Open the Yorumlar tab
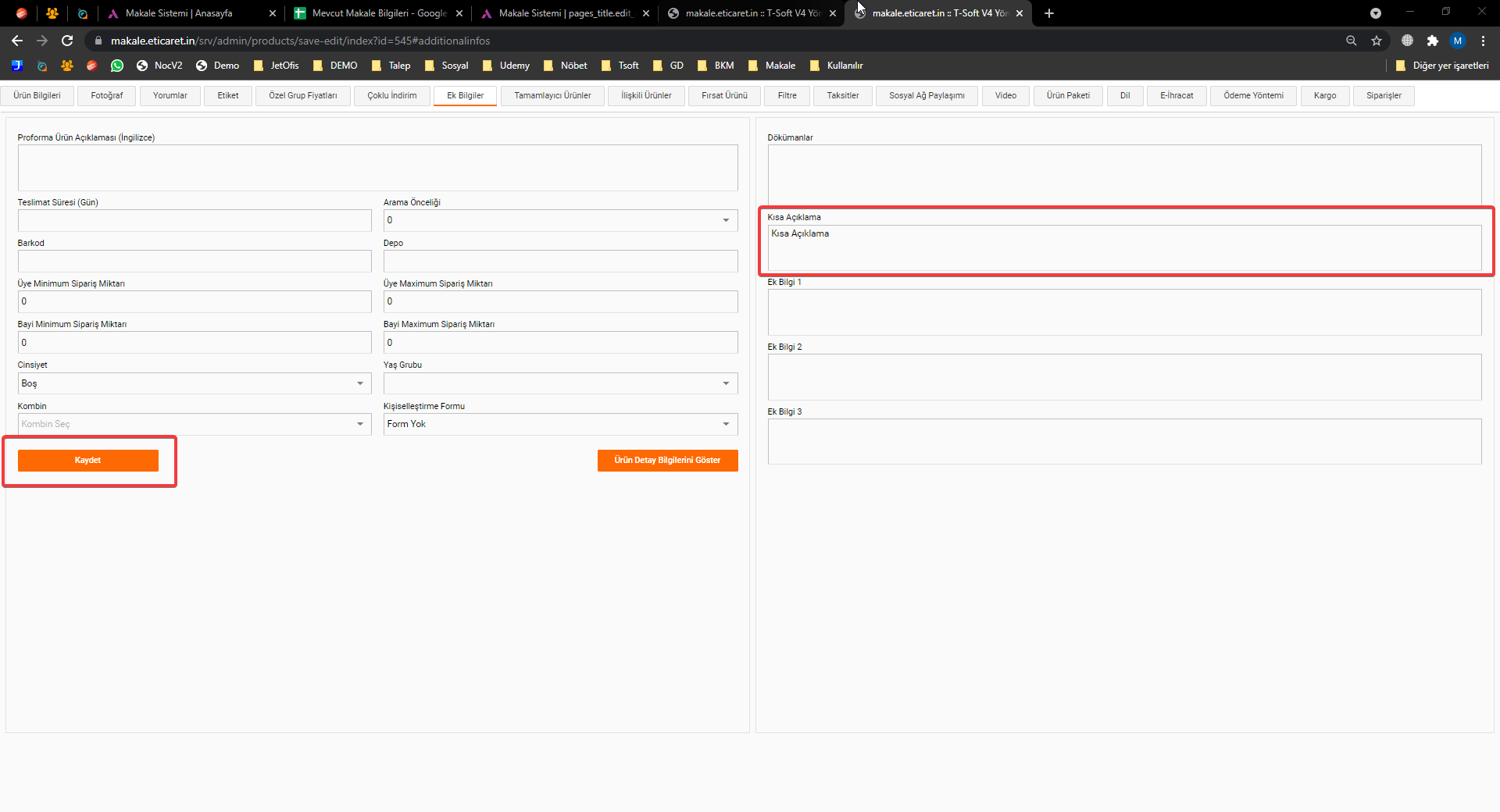 pos(170,95)
